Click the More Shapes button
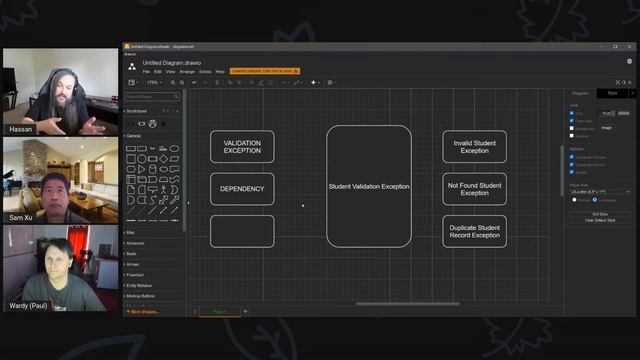640x360 pixels. coord(142,312)
